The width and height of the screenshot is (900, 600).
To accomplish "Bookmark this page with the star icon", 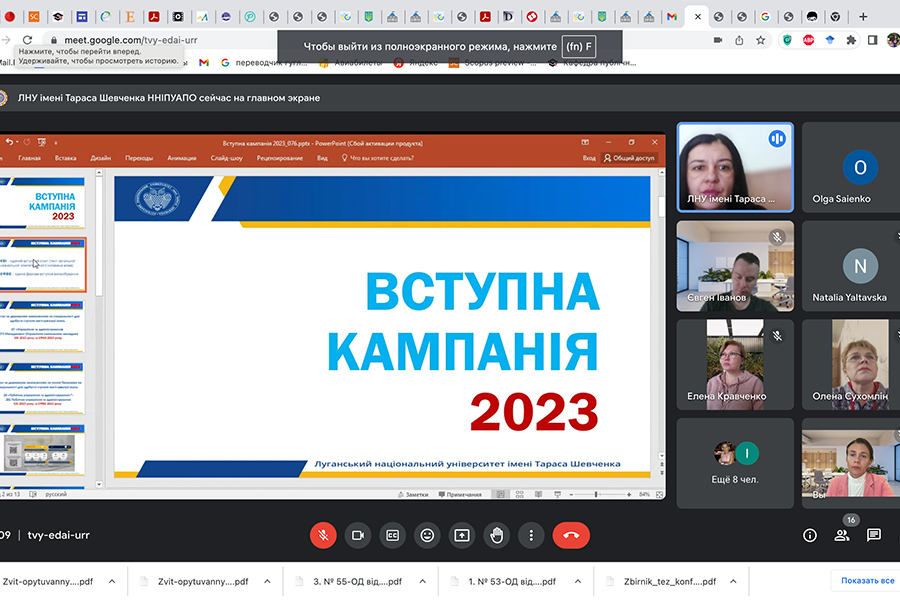I will pos(761,40).
